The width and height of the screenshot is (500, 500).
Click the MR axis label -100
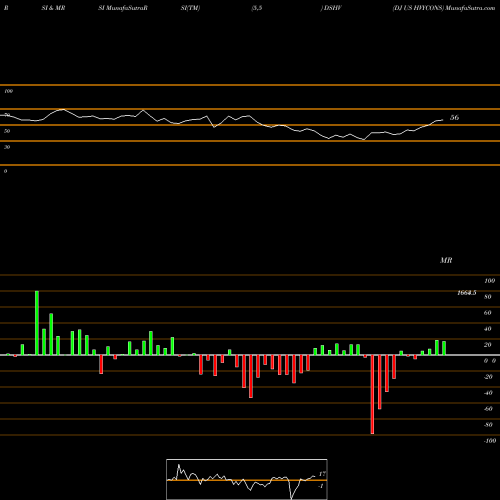[x=490, y=441]
